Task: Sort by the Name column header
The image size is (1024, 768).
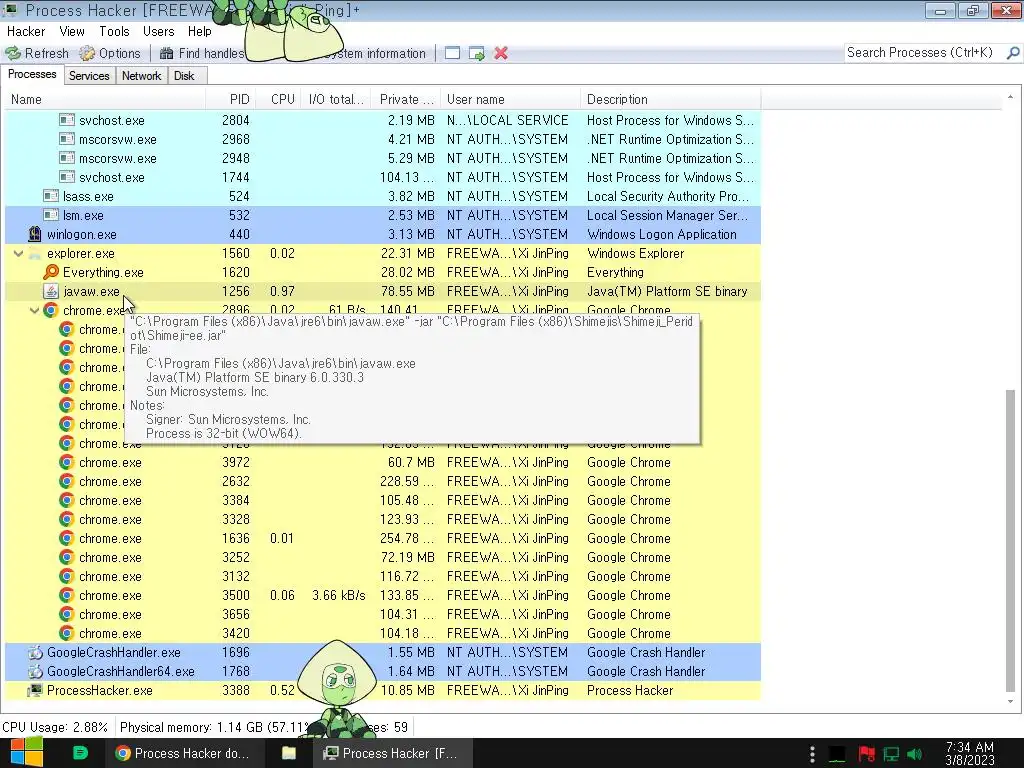Action: tap(104, 99)
